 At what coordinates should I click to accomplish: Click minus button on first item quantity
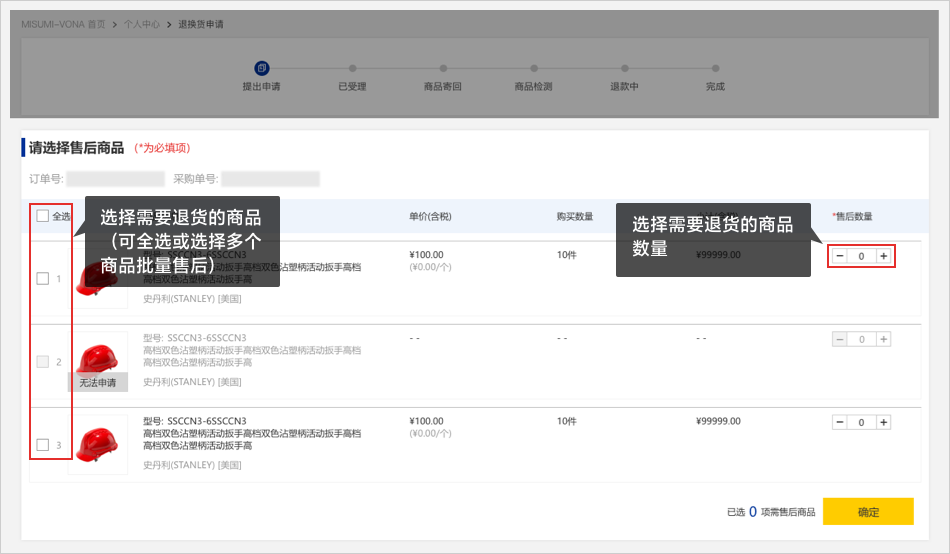[839, 256]
